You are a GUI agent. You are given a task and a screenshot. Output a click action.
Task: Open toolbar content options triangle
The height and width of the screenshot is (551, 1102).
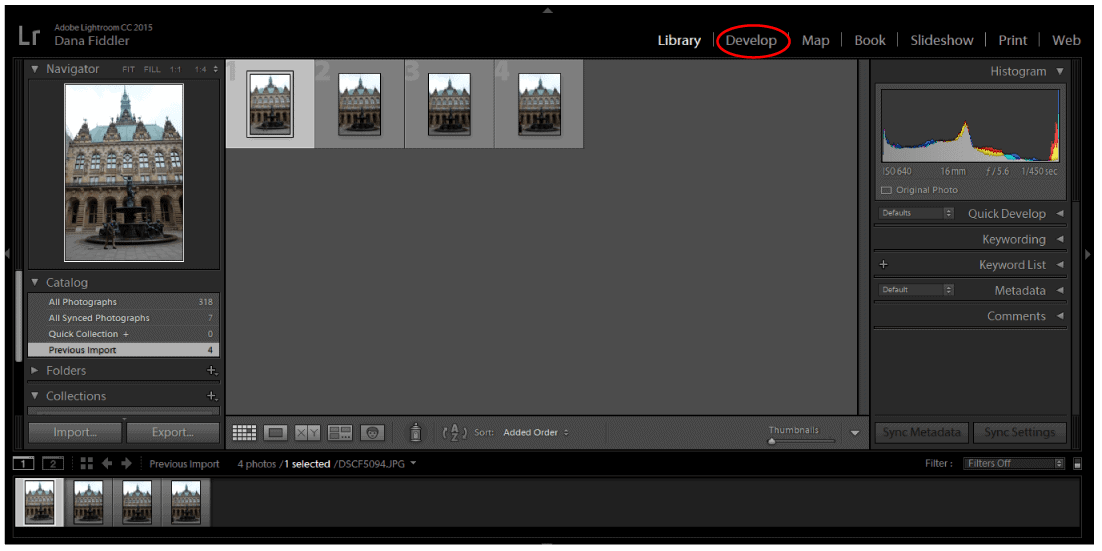(x=855, y=433)
